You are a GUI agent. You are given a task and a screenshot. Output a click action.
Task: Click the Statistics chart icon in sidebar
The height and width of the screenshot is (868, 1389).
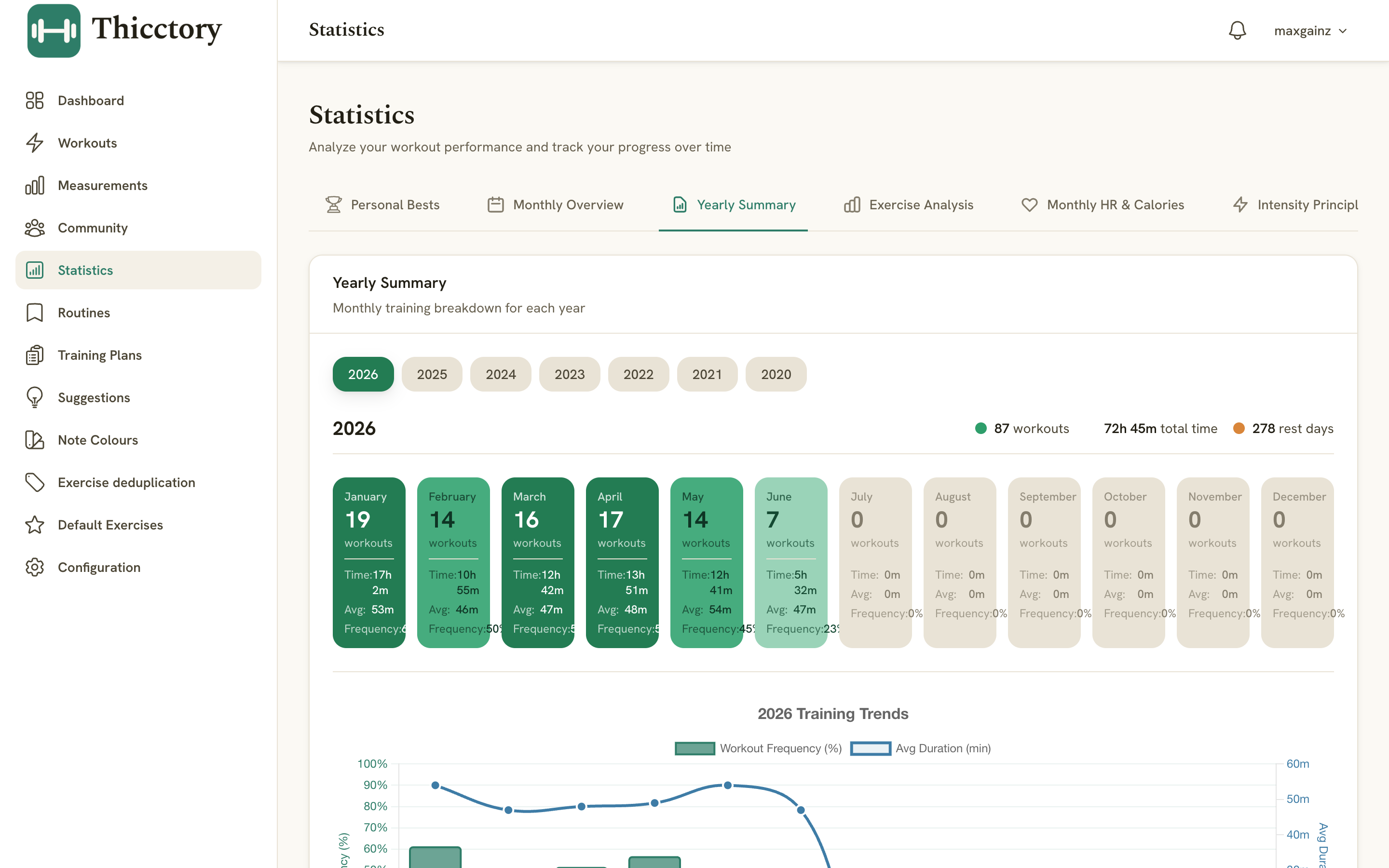(x=34, y=270)
